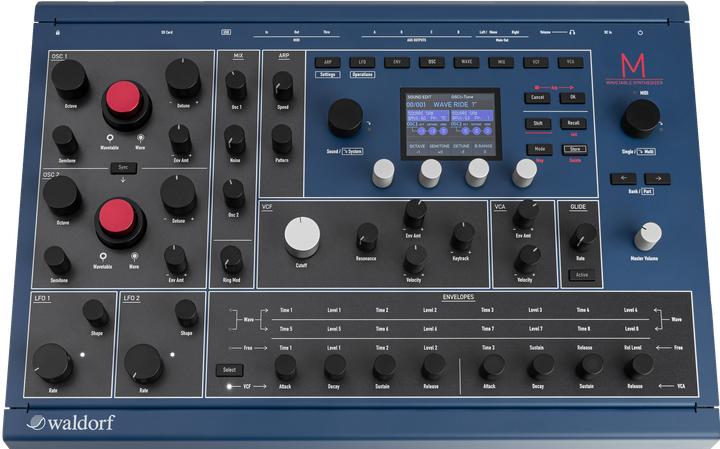Click the Master Volume knob

[x=648, y=236]
